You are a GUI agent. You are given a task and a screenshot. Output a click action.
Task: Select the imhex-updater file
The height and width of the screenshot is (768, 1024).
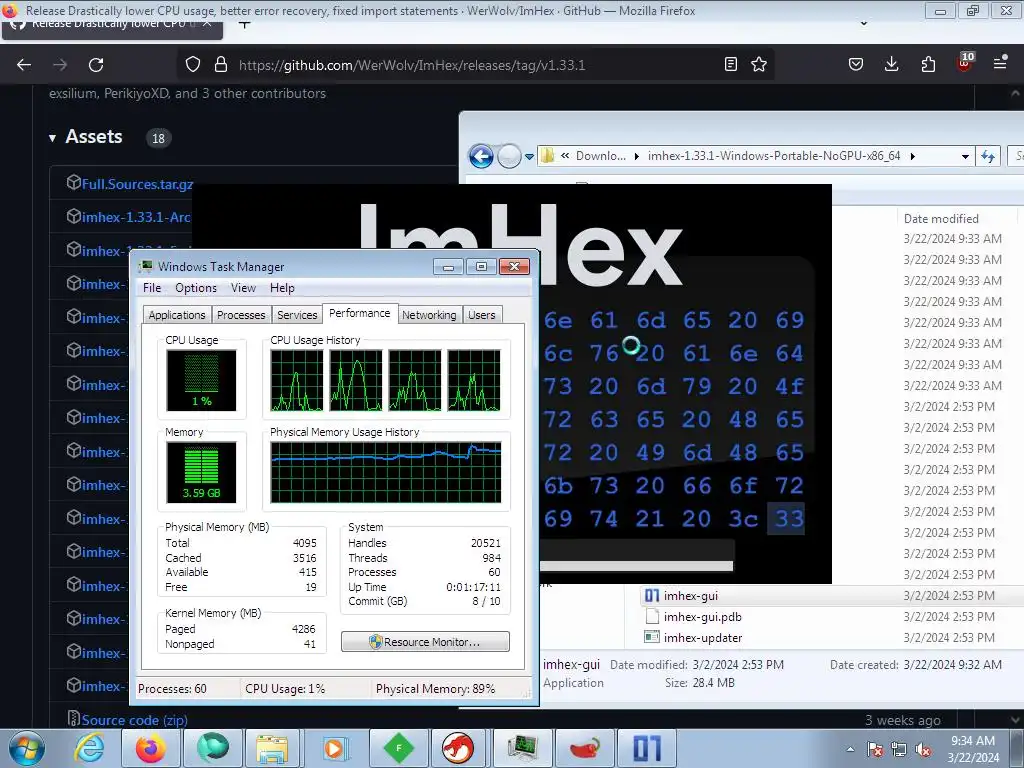pos(703,637)
